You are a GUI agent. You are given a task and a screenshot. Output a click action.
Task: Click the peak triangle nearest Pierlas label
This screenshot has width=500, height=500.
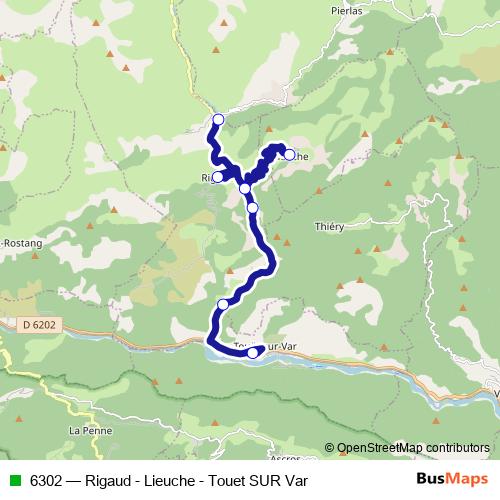point(390,52)
